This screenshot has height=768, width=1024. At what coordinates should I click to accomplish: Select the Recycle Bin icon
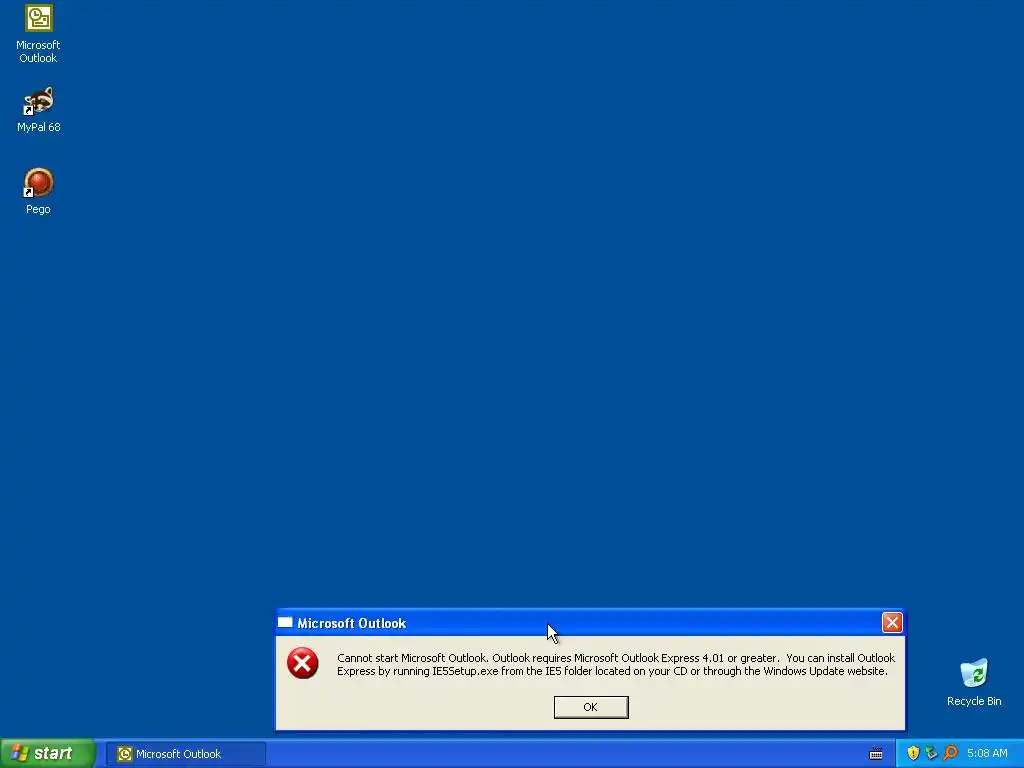974,683
